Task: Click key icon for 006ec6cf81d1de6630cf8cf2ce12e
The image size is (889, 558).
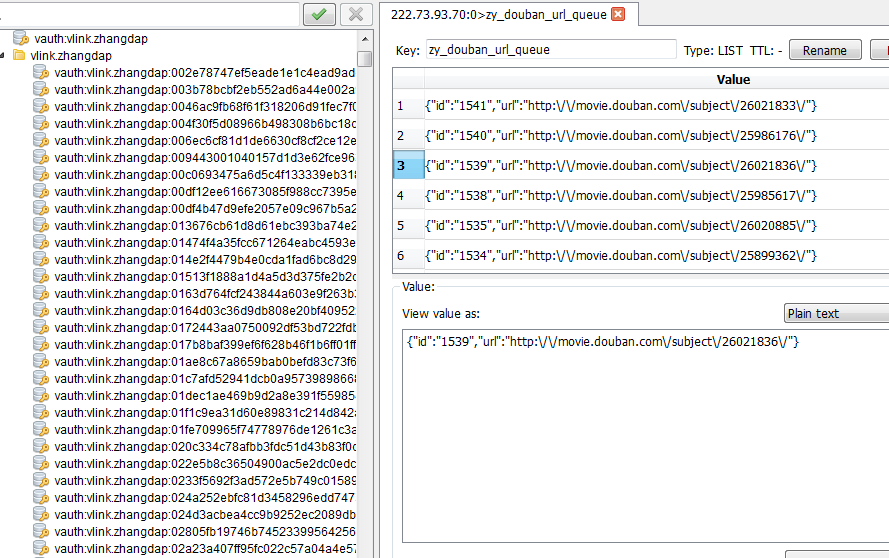Action: (x=41, y=140)
